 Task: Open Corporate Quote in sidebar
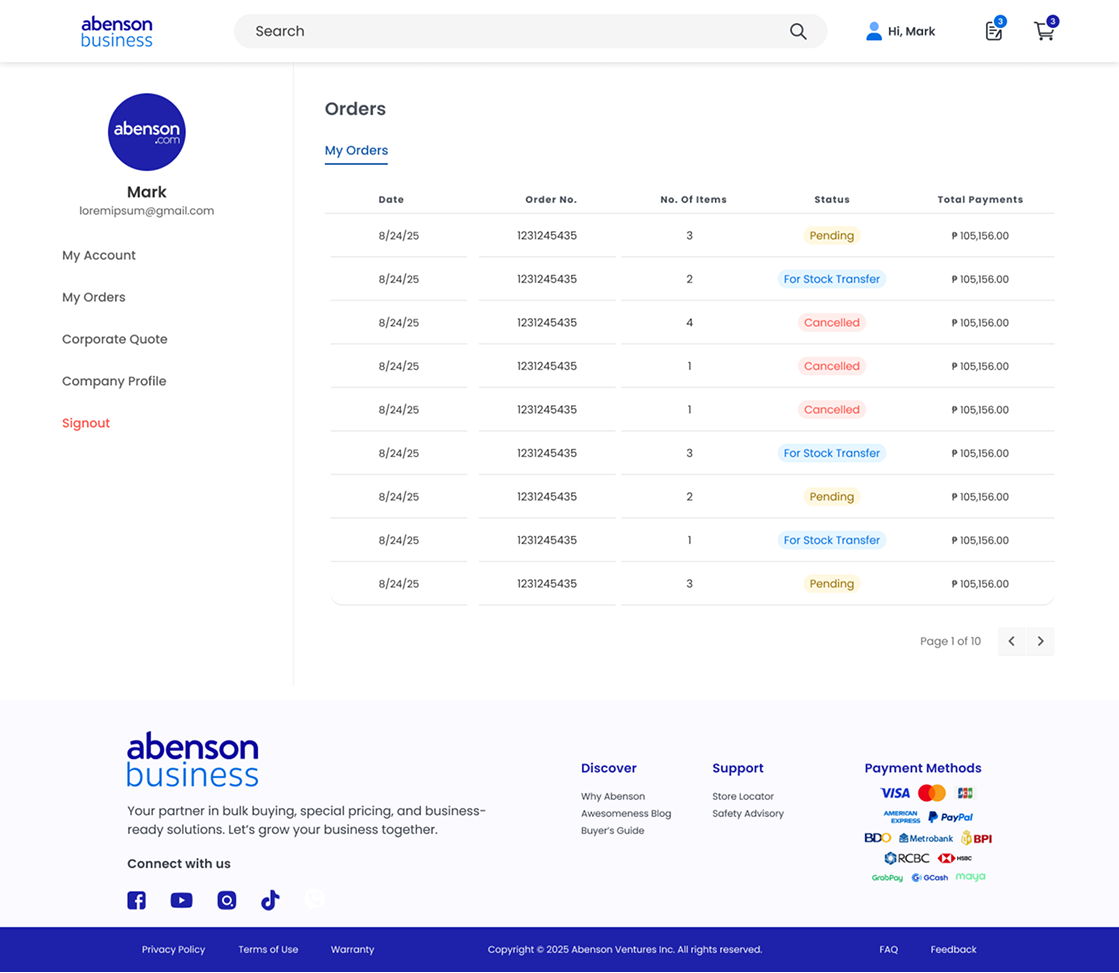114,339
